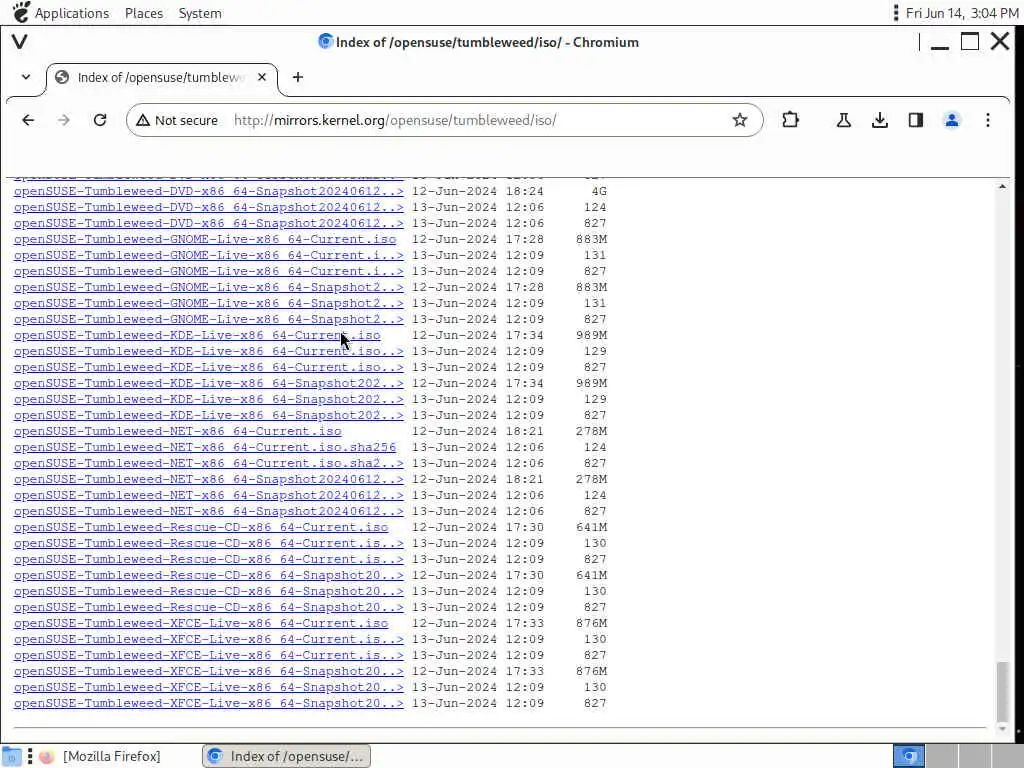Open Rescue-CD-x86_64-Current.iso link

(x=200, y=527)
